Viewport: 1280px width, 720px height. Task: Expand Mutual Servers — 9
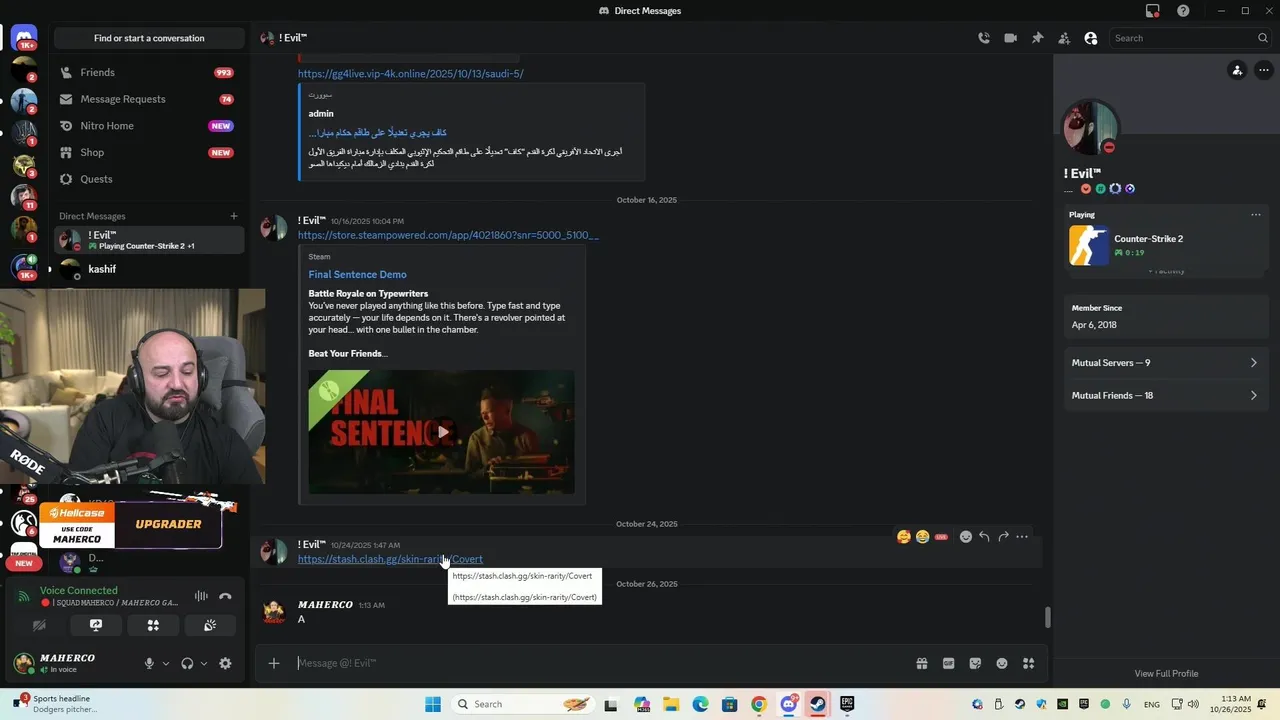1165,363
